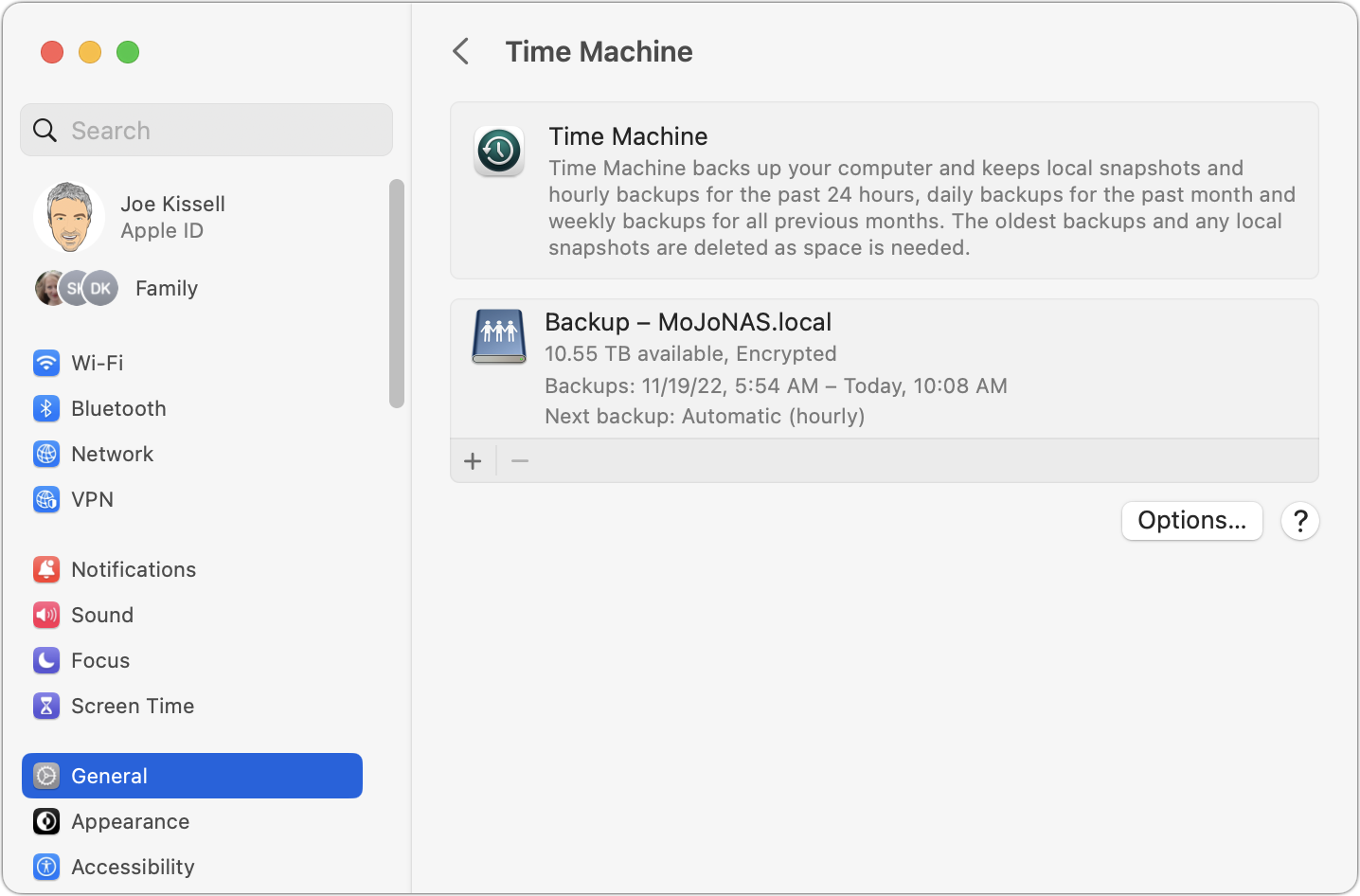Open help with the question mark button
This screenshot has width=1360, height=896.
[1300, 521]
